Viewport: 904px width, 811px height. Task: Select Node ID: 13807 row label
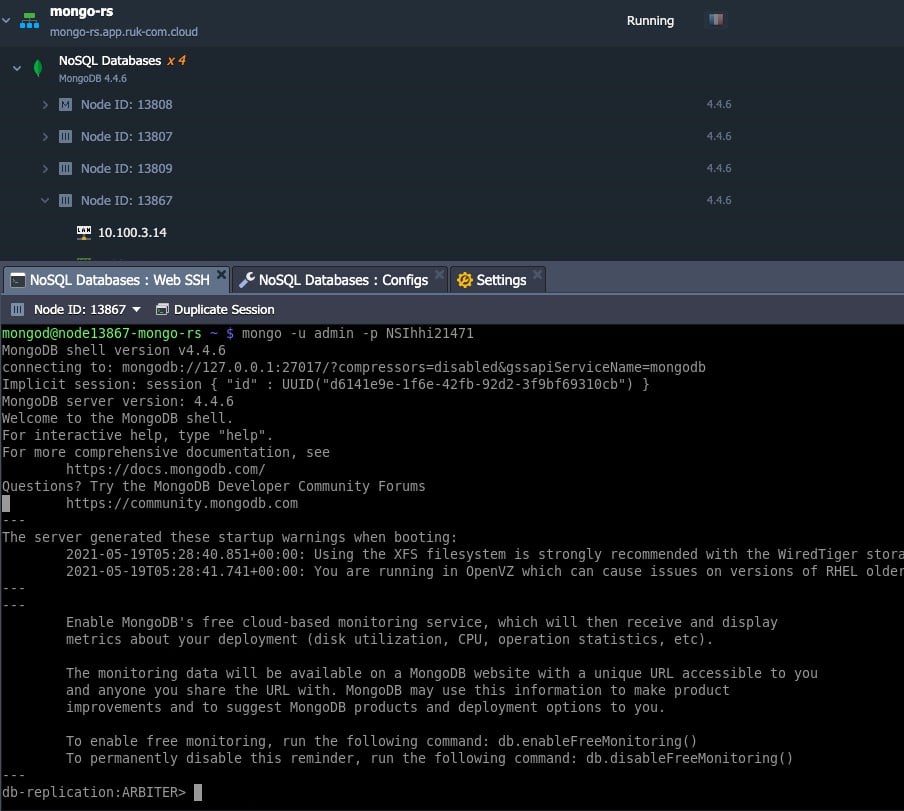pos(126,137)
